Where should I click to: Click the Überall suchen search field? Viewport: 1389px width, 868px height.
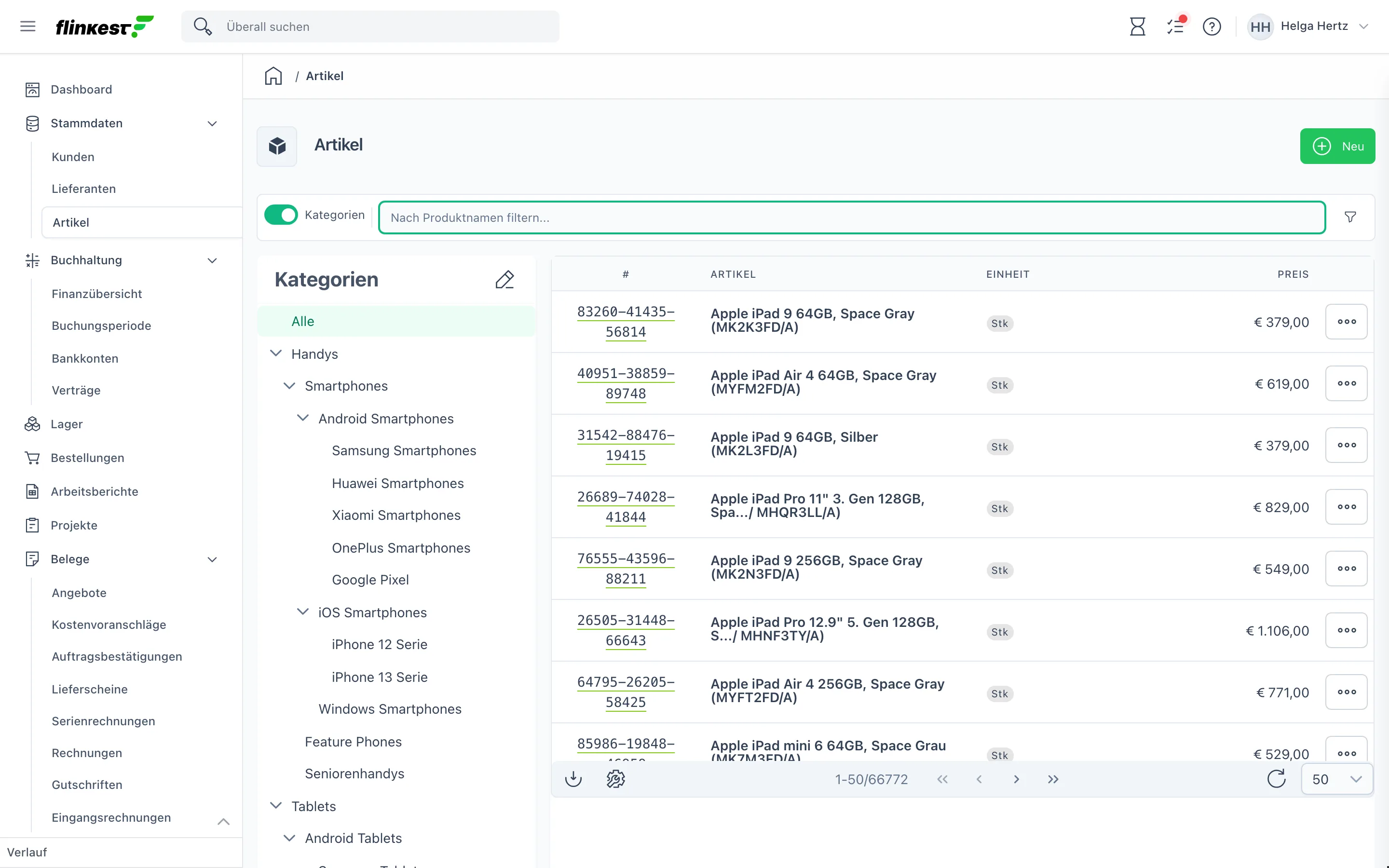click(370, 27)
